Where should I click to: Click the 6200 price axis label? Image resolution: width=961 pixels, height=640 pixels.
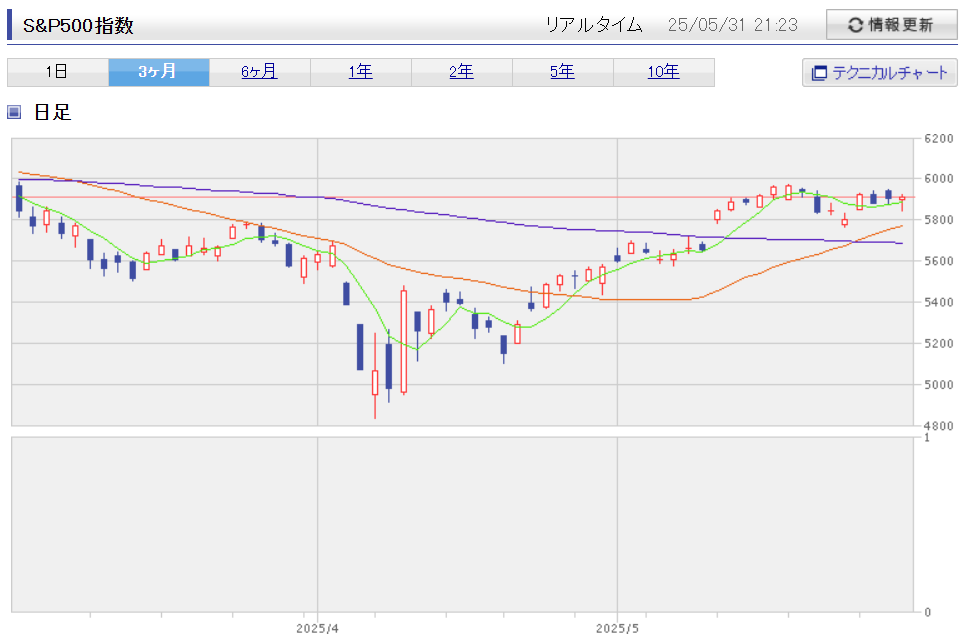(939, 139)
